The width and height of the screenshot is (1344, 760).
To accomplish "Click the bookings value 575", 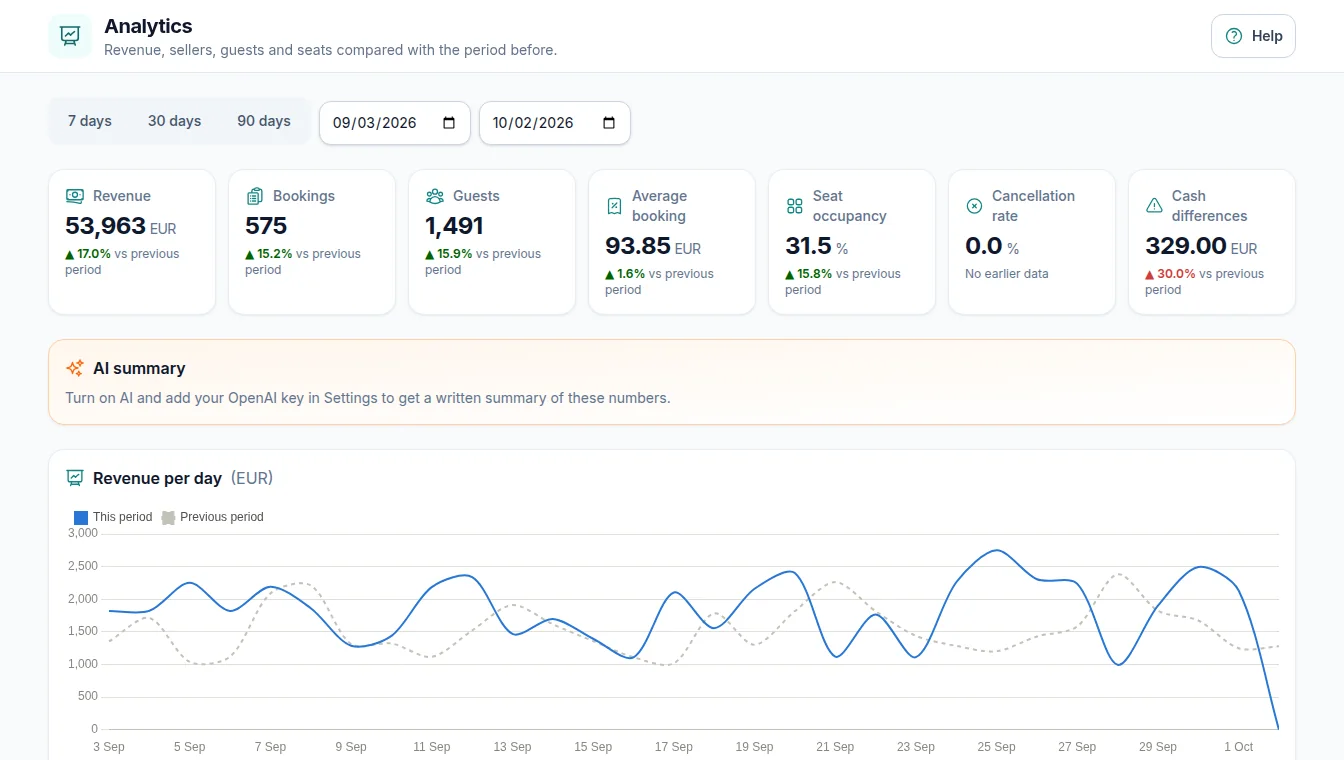I will click(266, 226).
